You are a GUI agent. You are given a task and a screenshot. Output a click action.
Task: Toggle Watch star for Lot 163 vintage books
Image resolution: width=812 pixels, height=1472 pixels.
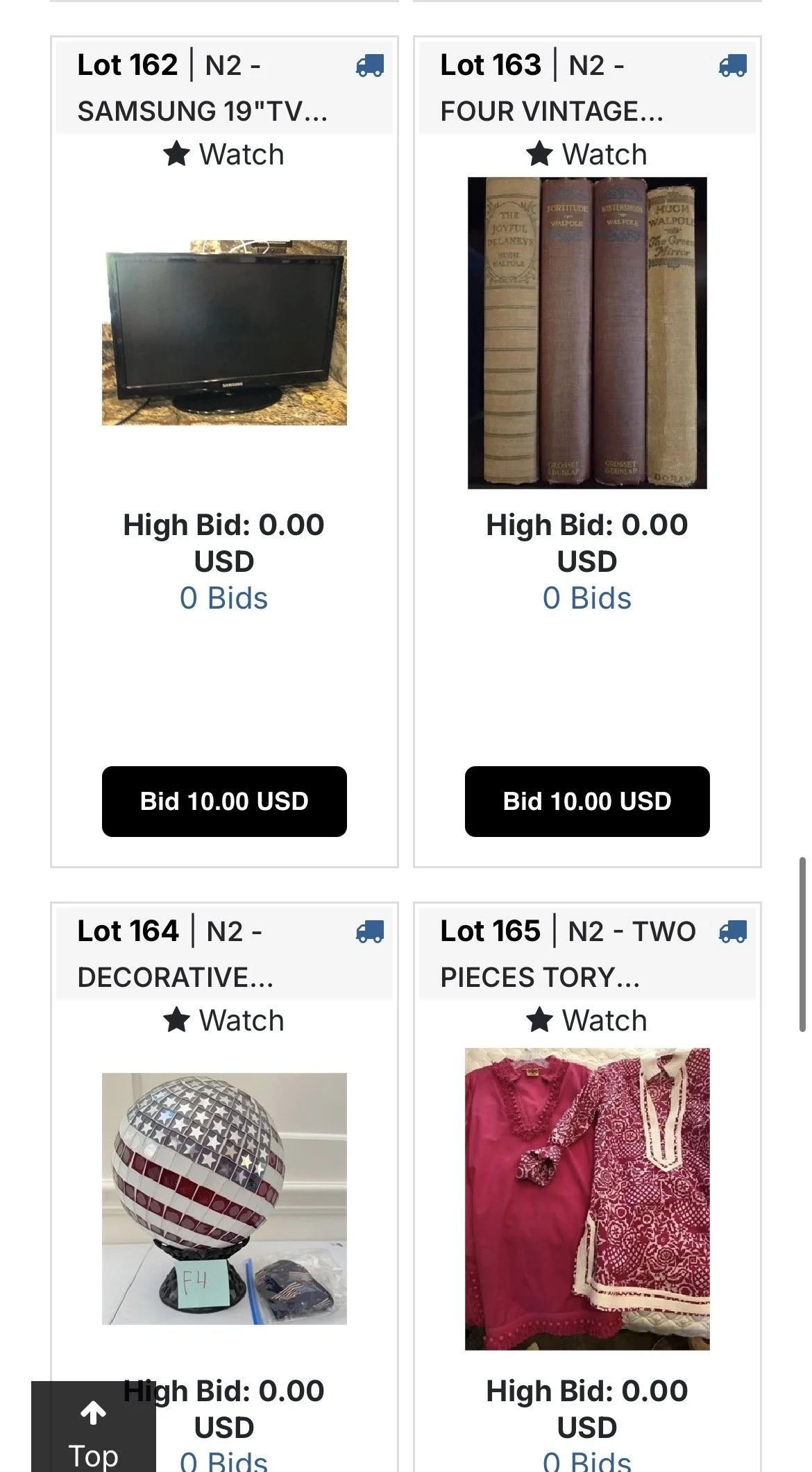[586, 154]
